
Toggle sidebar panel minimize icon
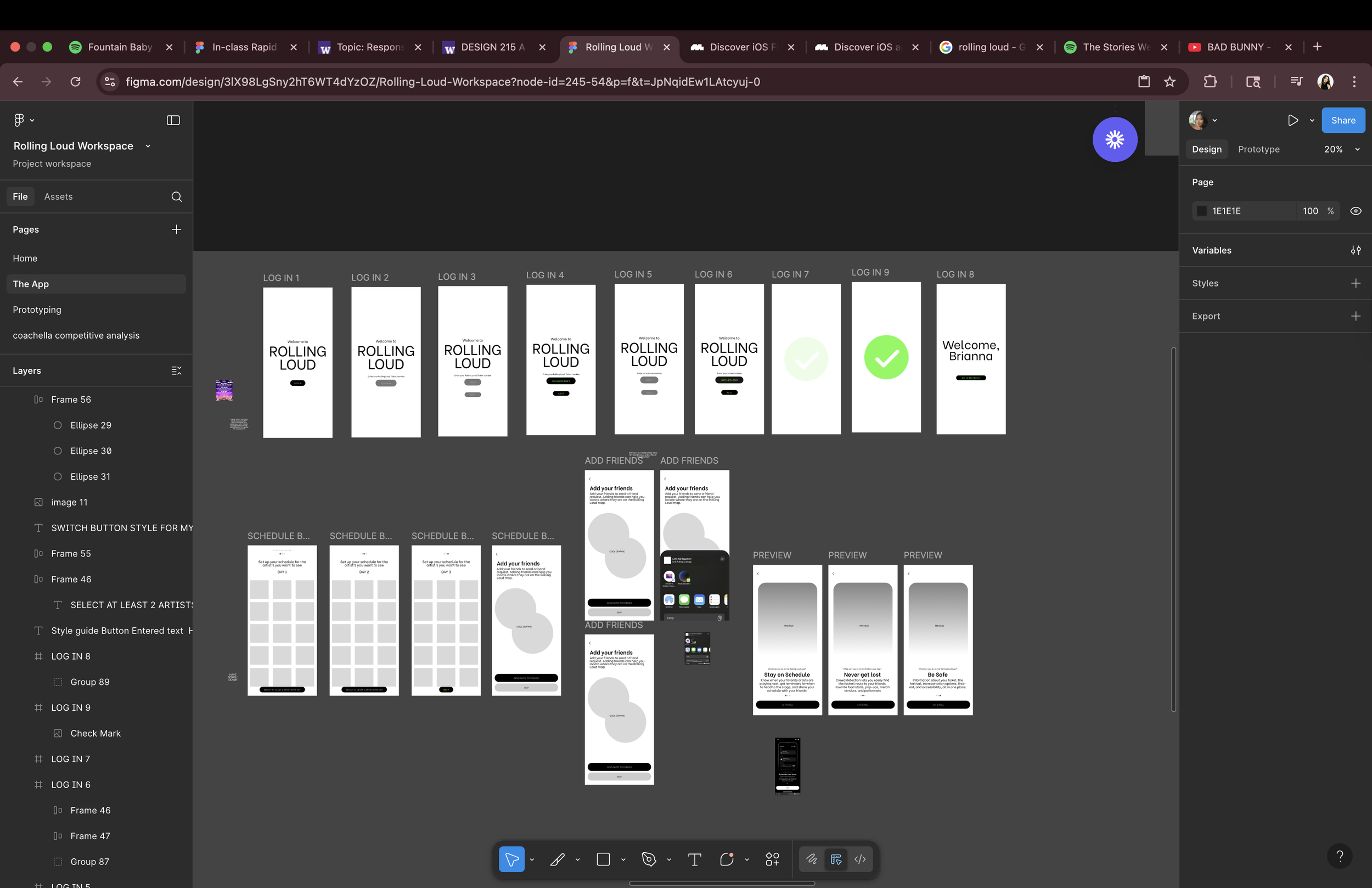pos(173,120)
